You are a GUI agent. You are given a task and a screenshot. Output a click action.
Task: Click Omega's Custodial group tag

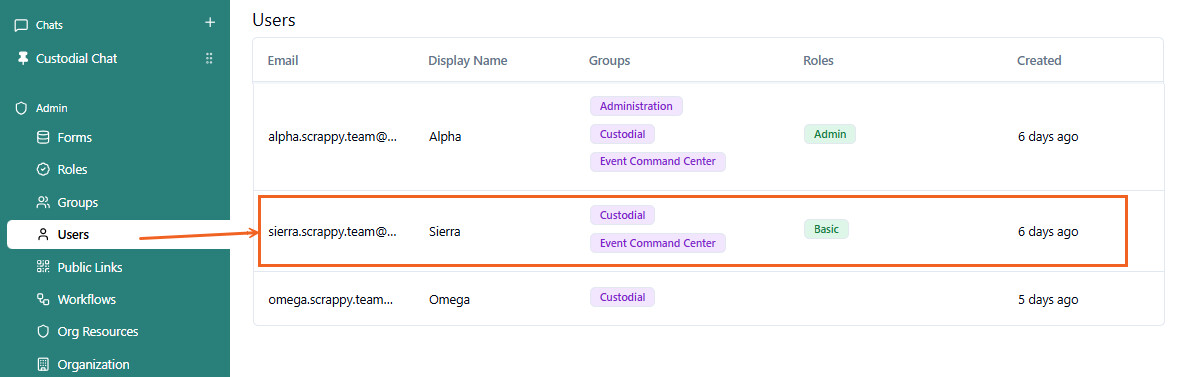pyautogui.click(x=622, y=297)
